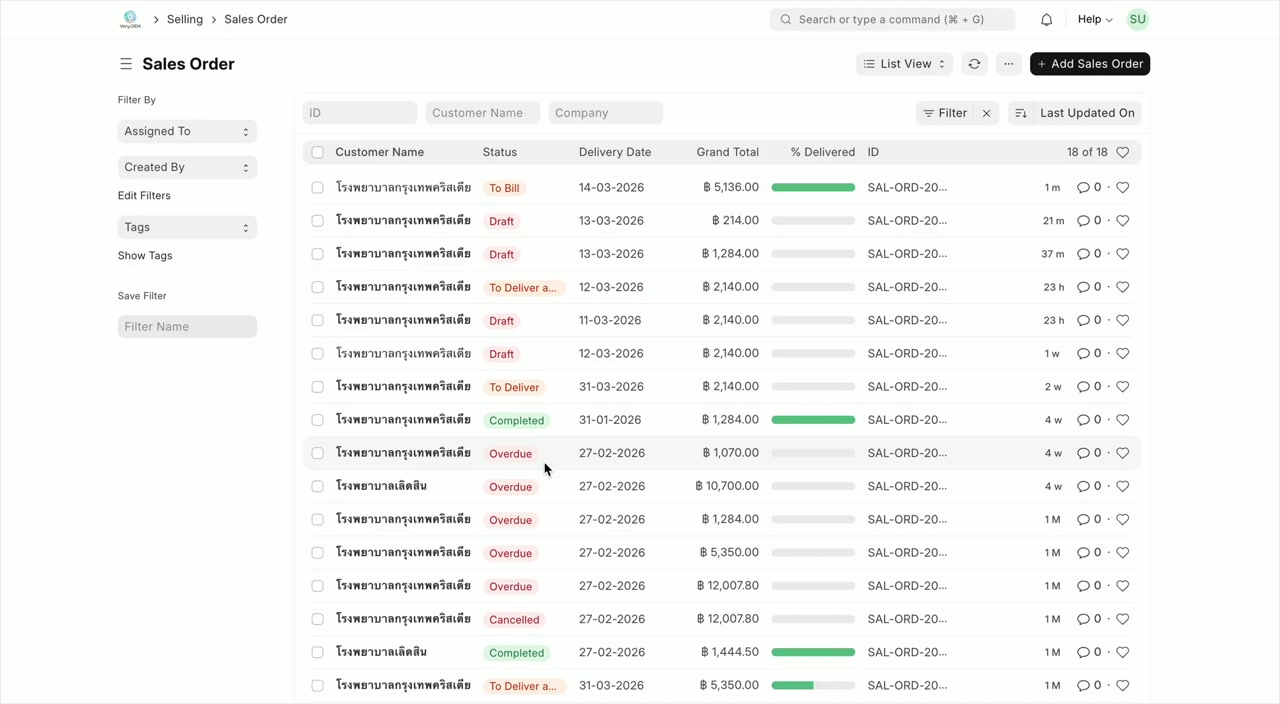Viewport: 1280px width, 704px height.
Task: Clear filters using the X icon
Action: coord(986,113)
